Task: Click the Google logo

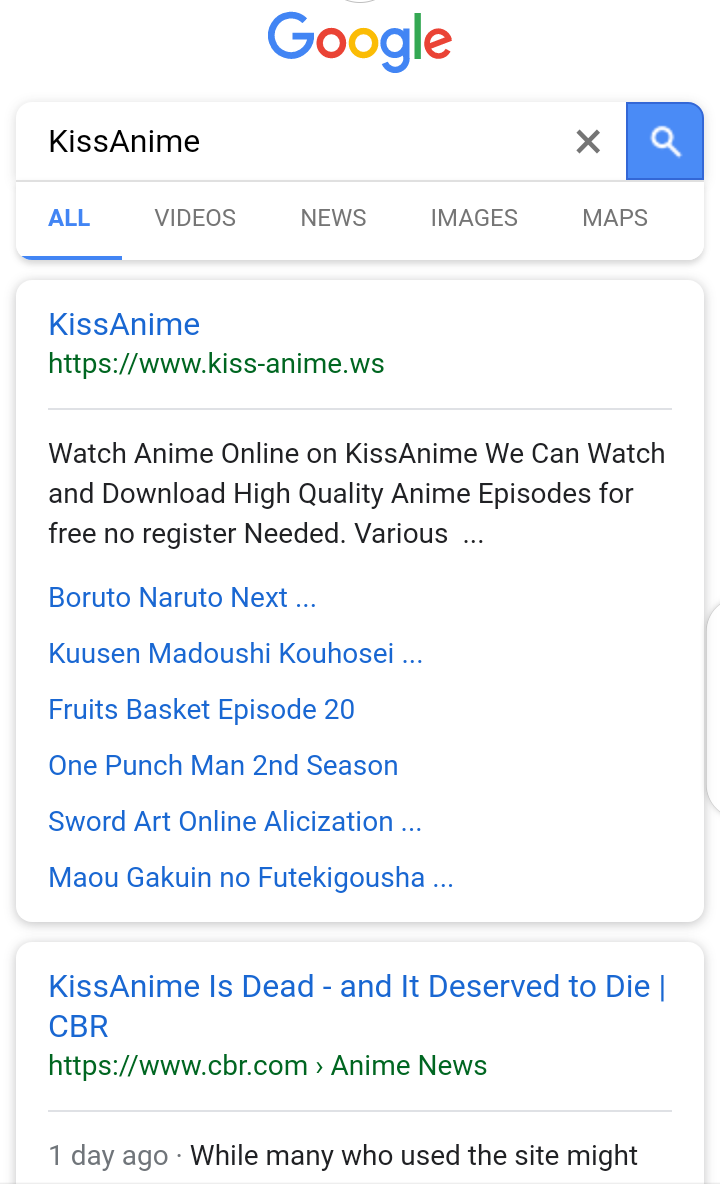Action: click(360, 41)
